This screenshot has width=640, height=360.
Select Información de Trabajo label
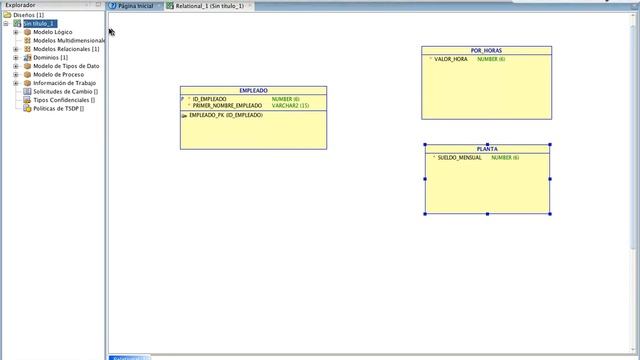[x=64, y=83]
